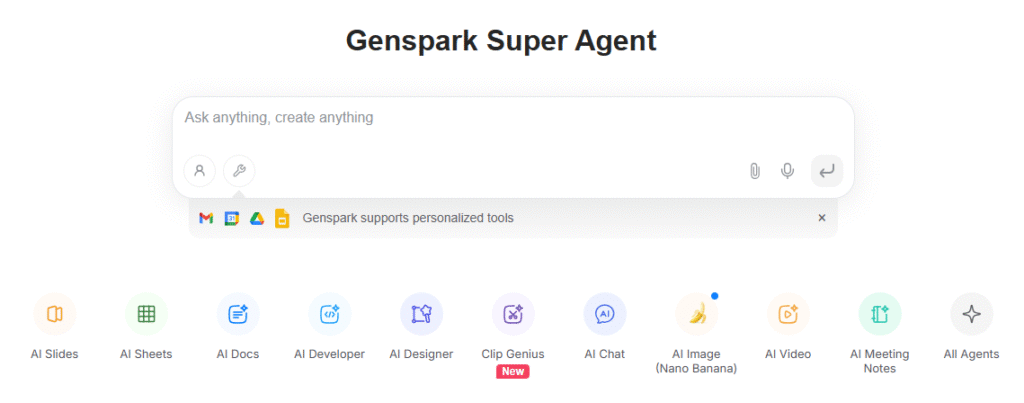Screen dimensions: 1024x403
Task: Dismiss the personalized tools banner
Action: [822, 218]
